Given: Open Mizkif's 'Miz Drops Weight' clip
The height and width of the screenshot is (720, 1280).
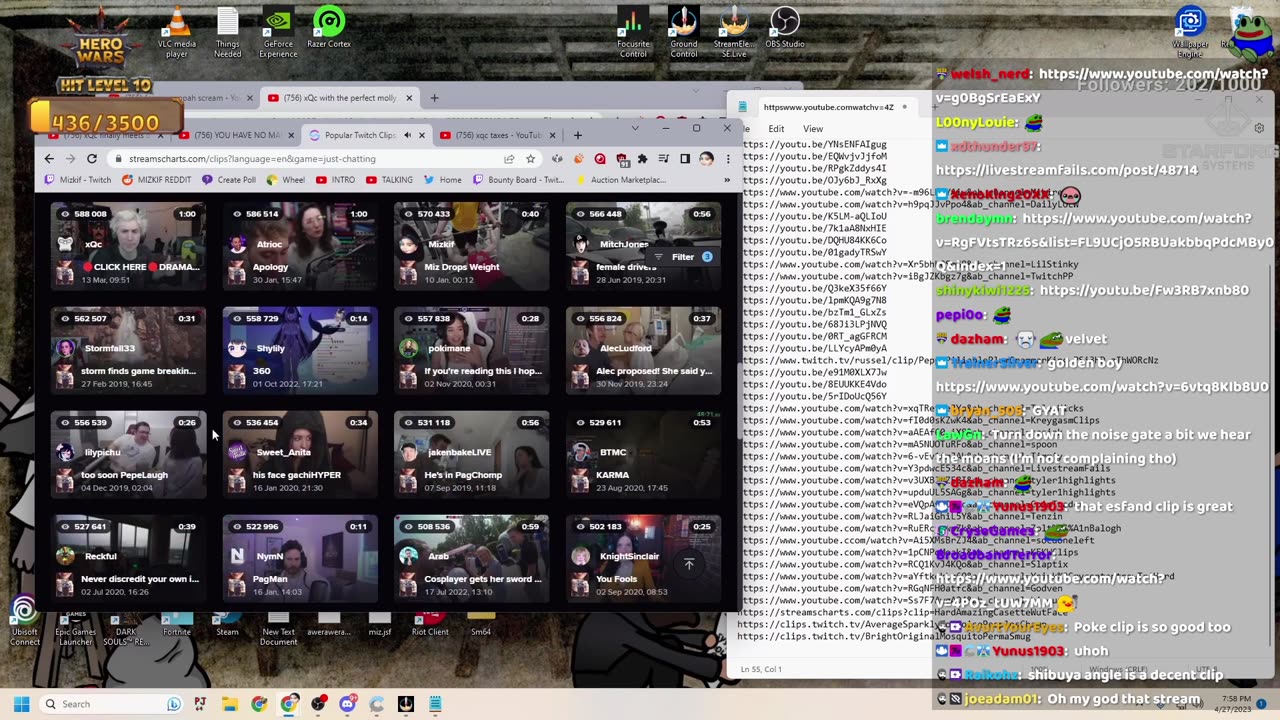Looking at the screenshot, I should (471, 246).
